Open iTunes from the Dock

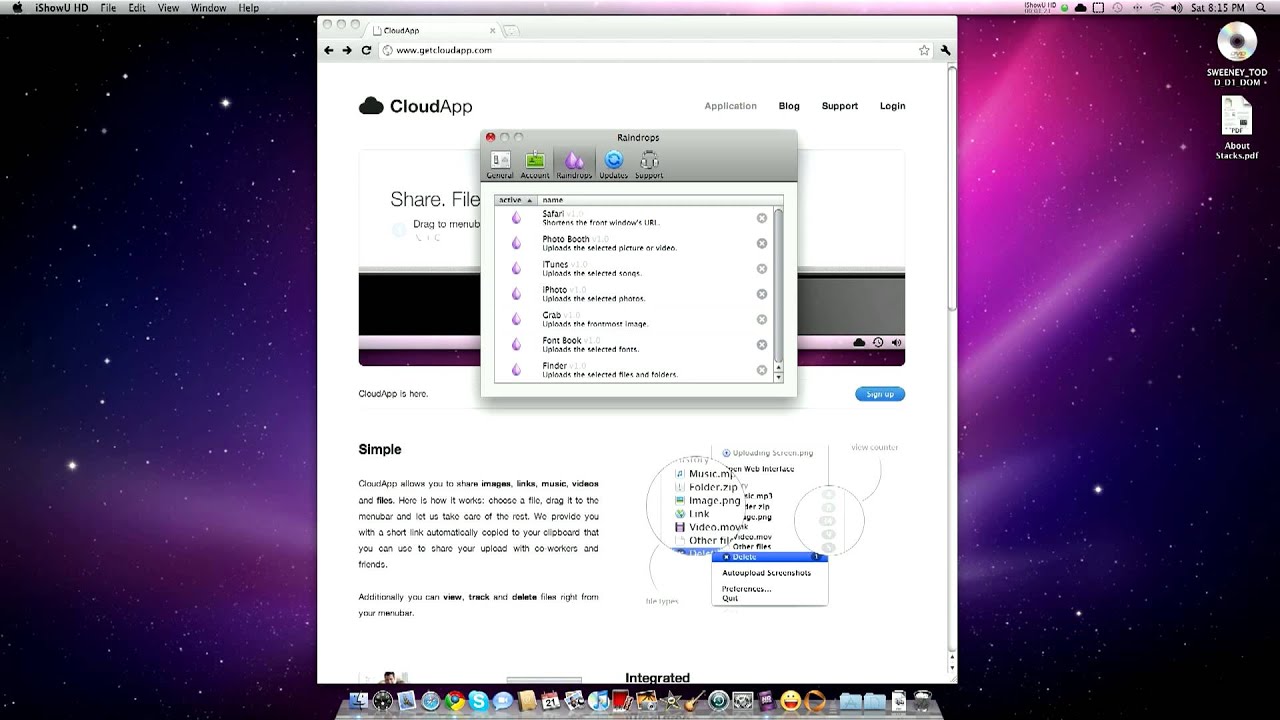(598, 701)
